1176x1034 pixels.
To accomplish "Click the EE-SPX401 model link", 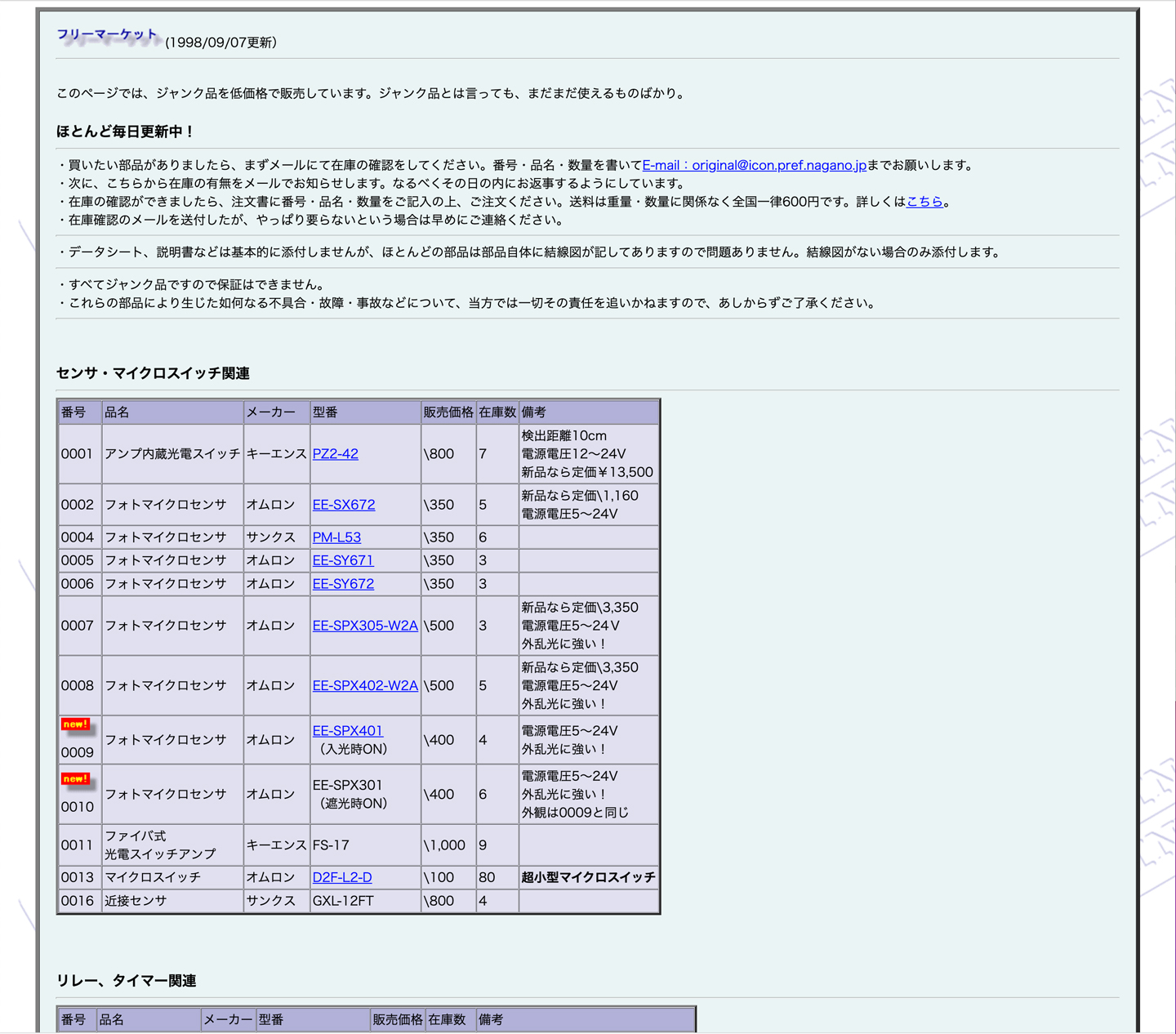I will (x=347, y=731).
